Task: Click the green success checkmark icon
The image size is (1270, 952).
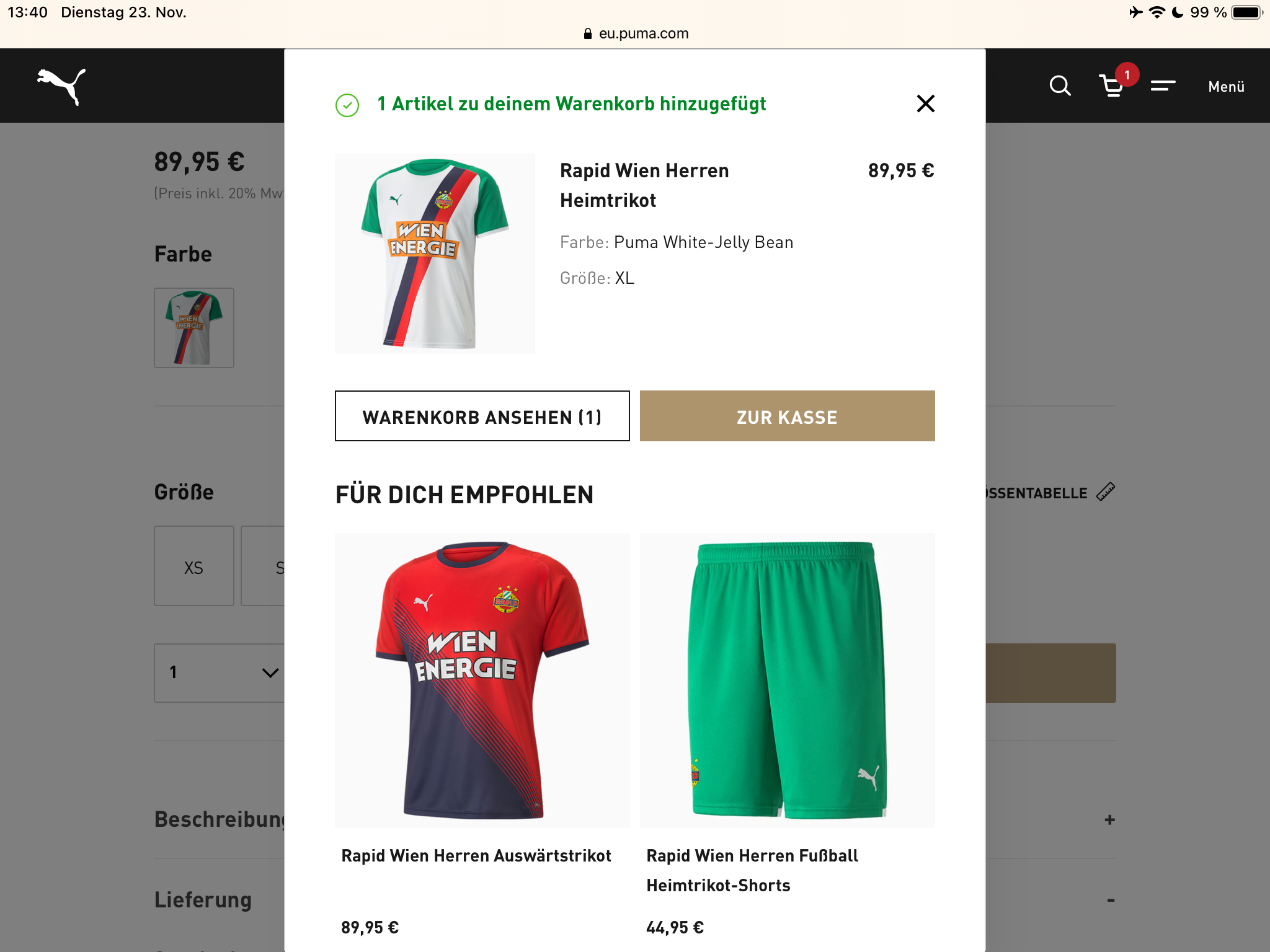Action: click(347, 105)
